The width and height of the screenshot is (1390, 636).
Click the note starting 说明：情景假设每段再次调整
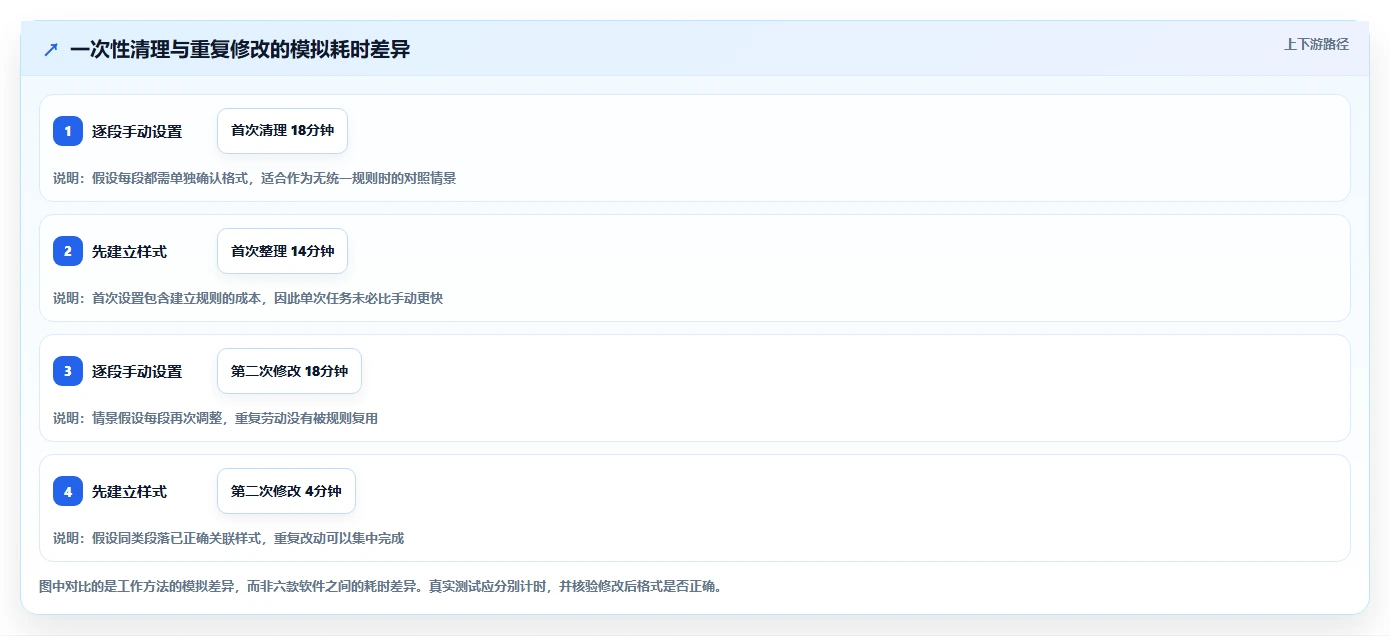(216, 418)
